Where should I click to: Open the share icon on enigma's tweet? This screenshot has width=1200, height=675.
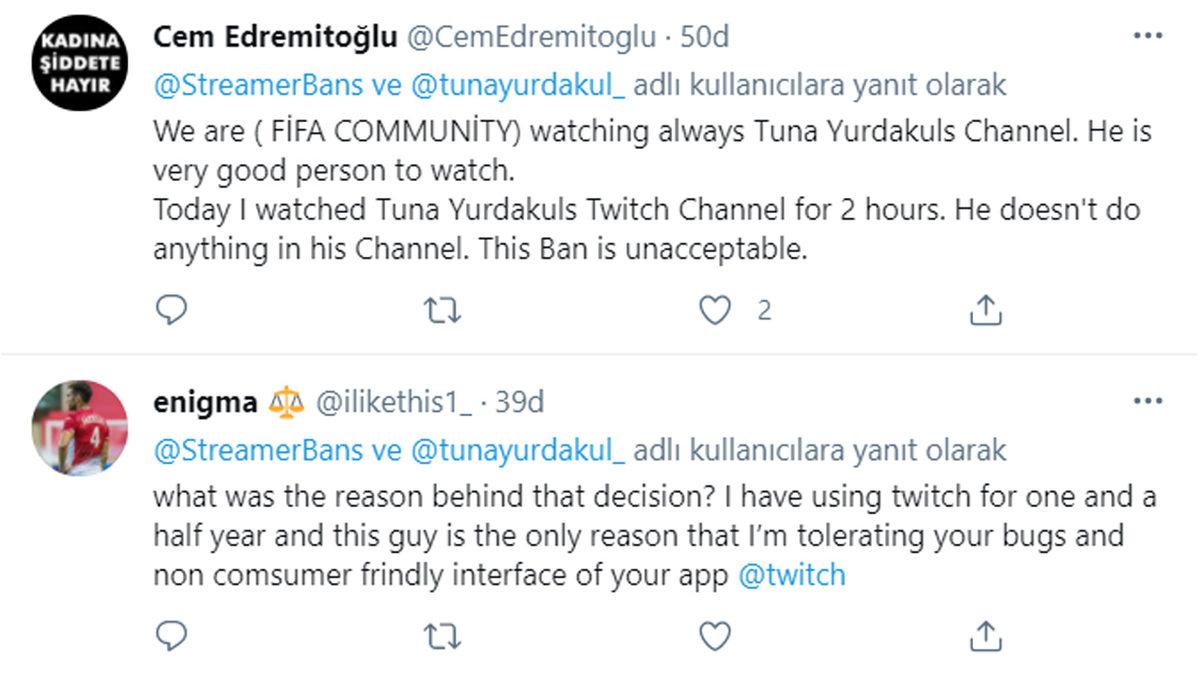point(986,633)
